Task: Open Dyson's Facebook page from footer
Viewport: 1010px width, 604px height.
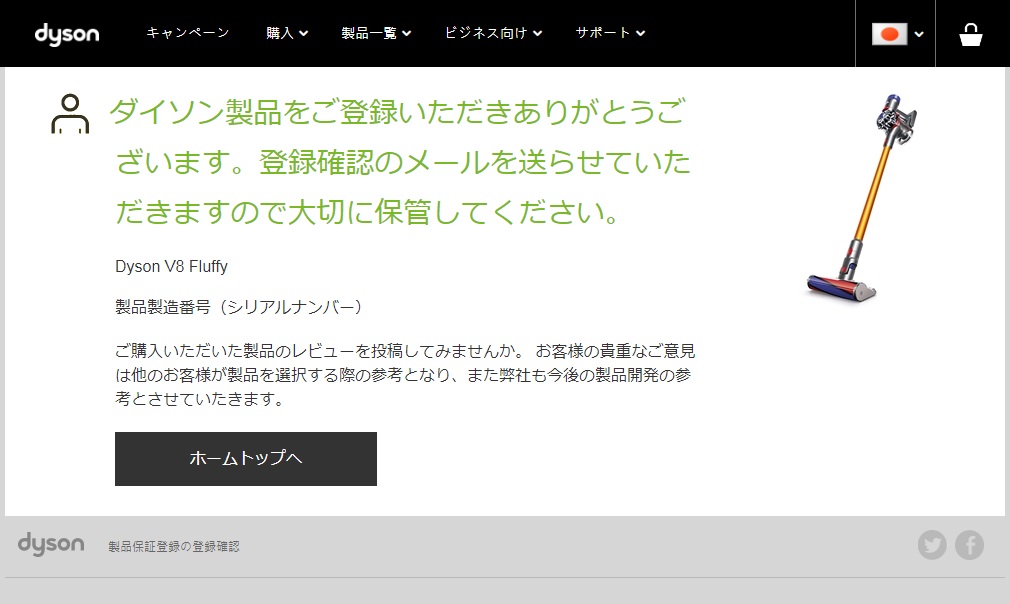Action: (x=969, y=545)
